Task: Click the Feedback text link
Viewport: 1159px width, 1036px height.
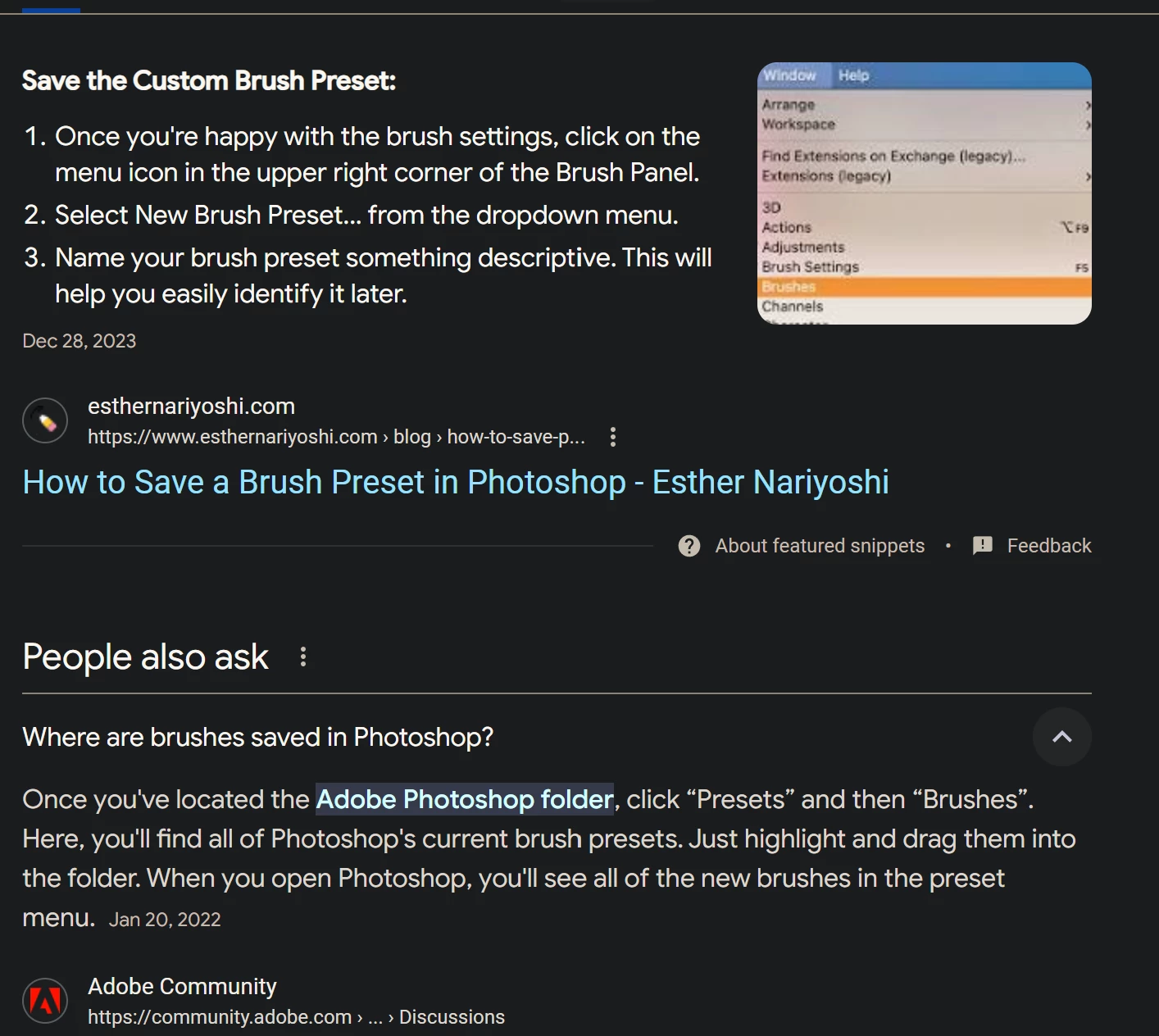Action: click(1049, 546)
